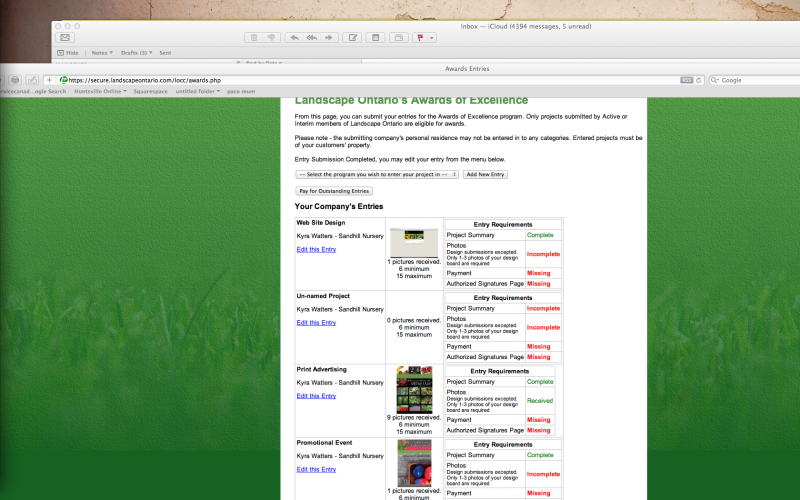Click the New Note icon in Mail toolbar
Screen dimensions: 800x500
[x=376, y=38]
